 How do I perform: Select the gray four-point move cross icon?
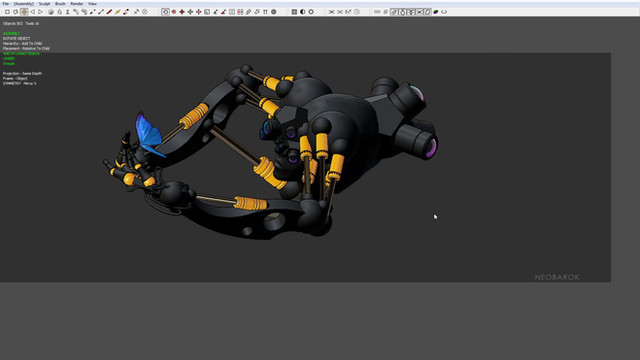tap(190, 12)
